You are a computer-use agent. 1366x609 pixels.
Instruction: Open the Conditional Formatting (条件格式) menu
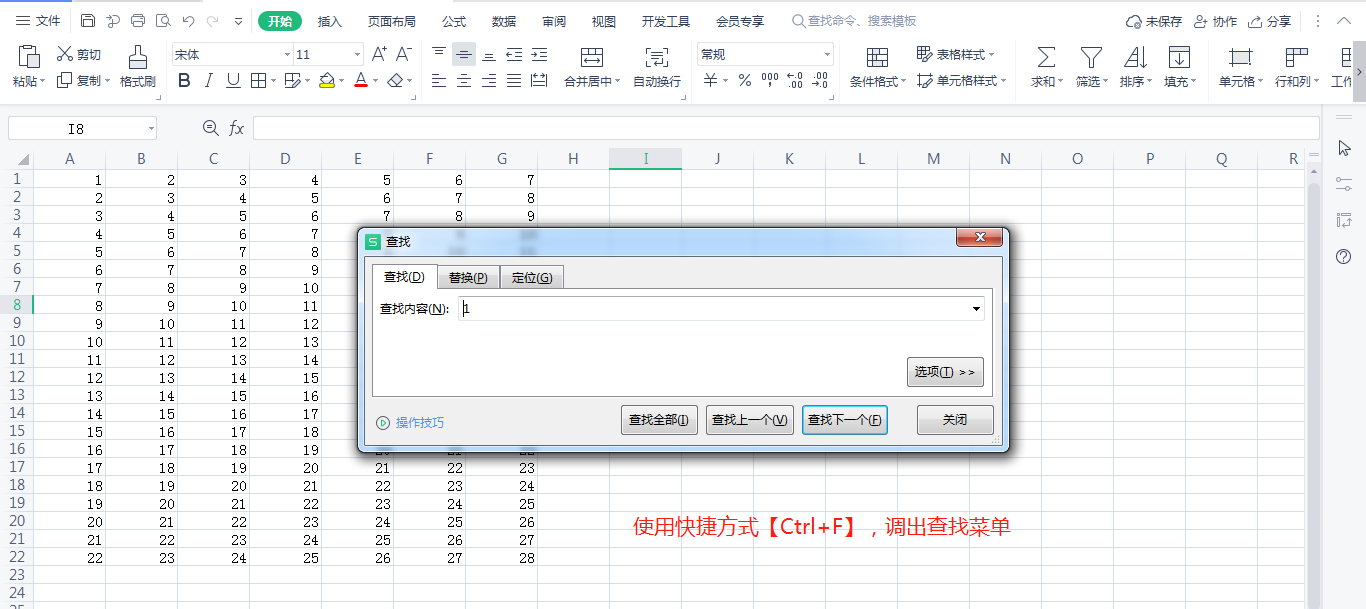tap(877, 66)
